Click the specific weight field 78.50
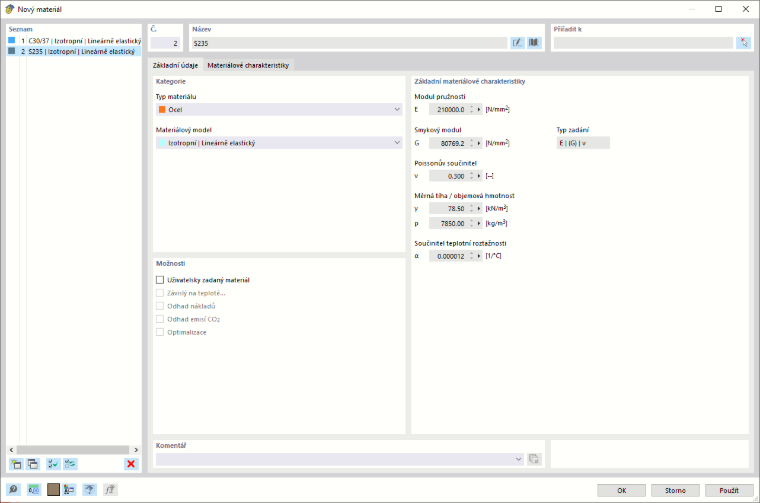Viewport: 760px width, 503px height. click(x=448, y=208)
